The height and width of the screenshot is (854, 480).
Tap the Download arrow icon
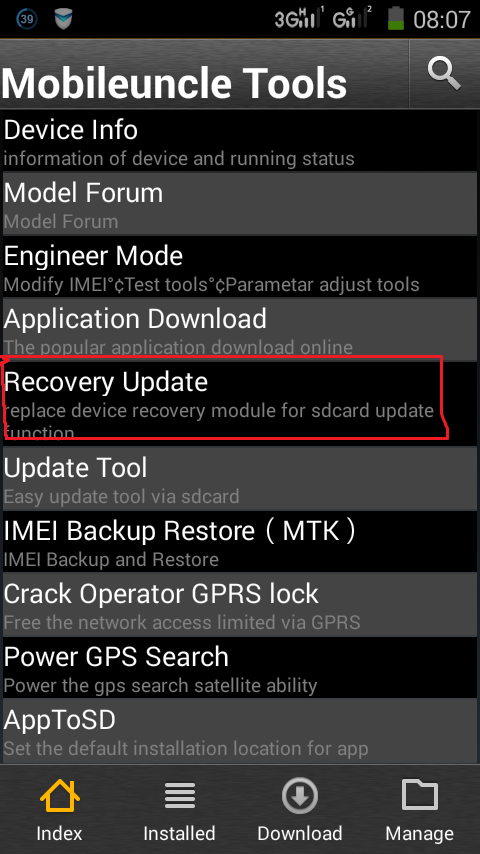coord(300,795)
